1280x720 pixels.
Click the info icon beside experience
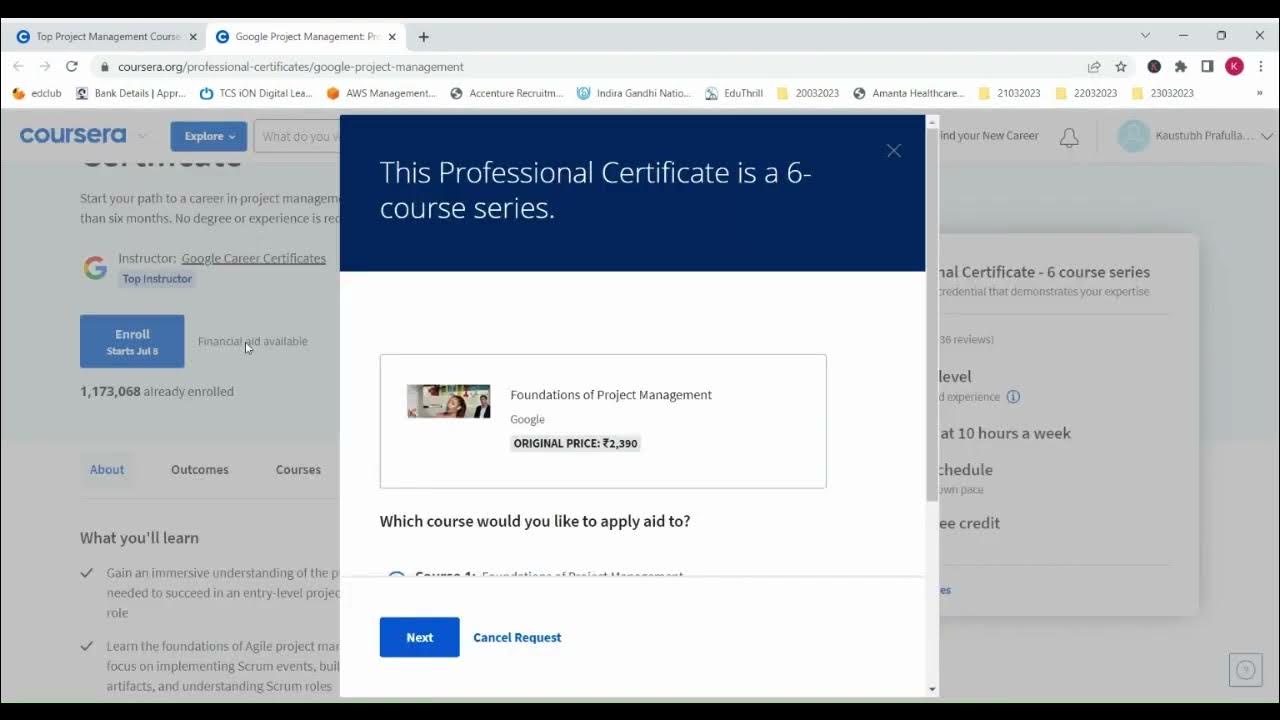click(x=1013, y=397)
